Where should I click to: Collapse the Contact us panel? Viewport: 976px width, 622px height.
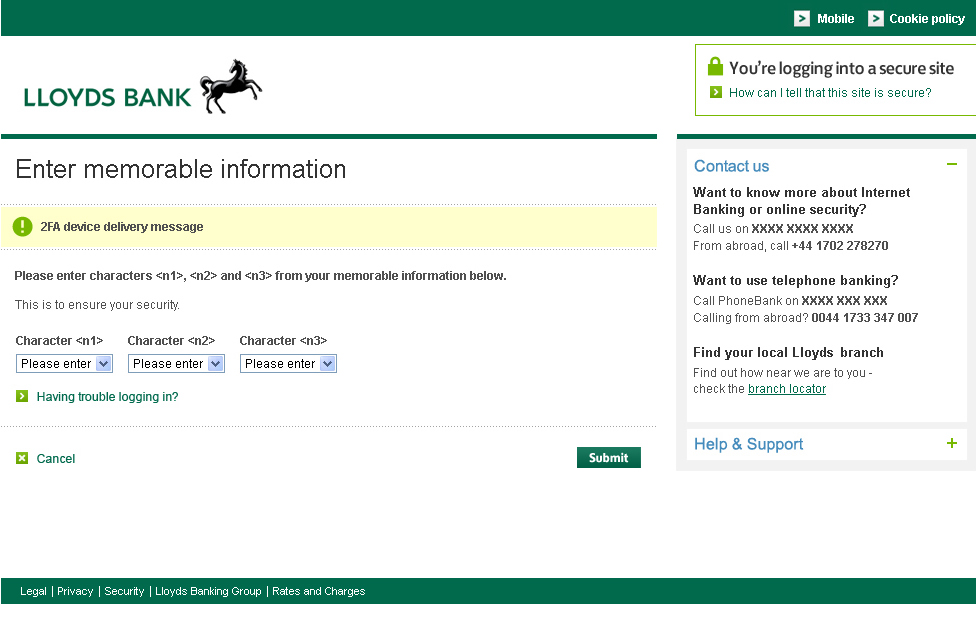(952, 165)
